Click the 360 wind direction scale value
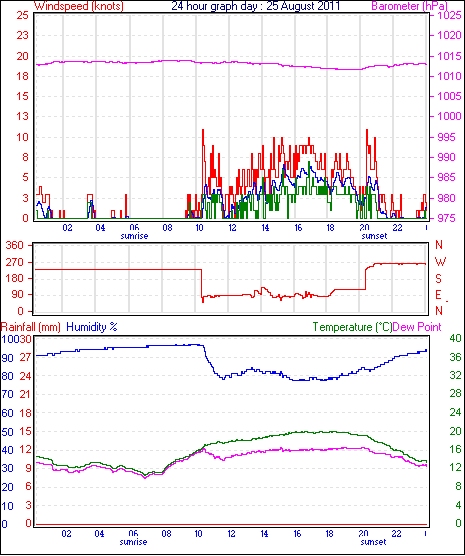The image size is (465, 556). pyautogui.click(x=15, y=245)
